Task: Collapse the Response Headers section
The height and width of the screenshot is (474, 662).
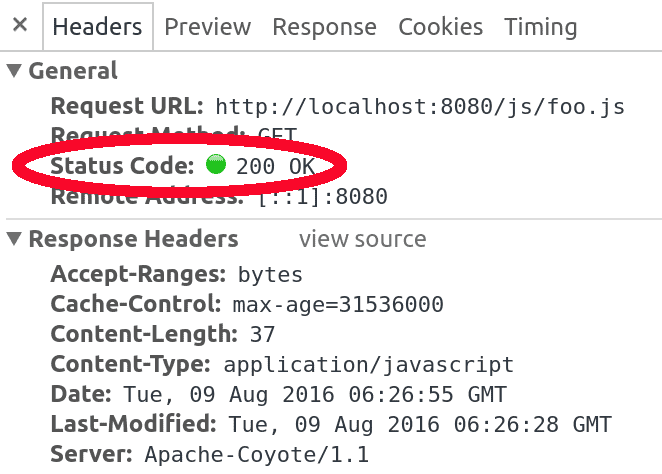Action: (x=14, y=239)
